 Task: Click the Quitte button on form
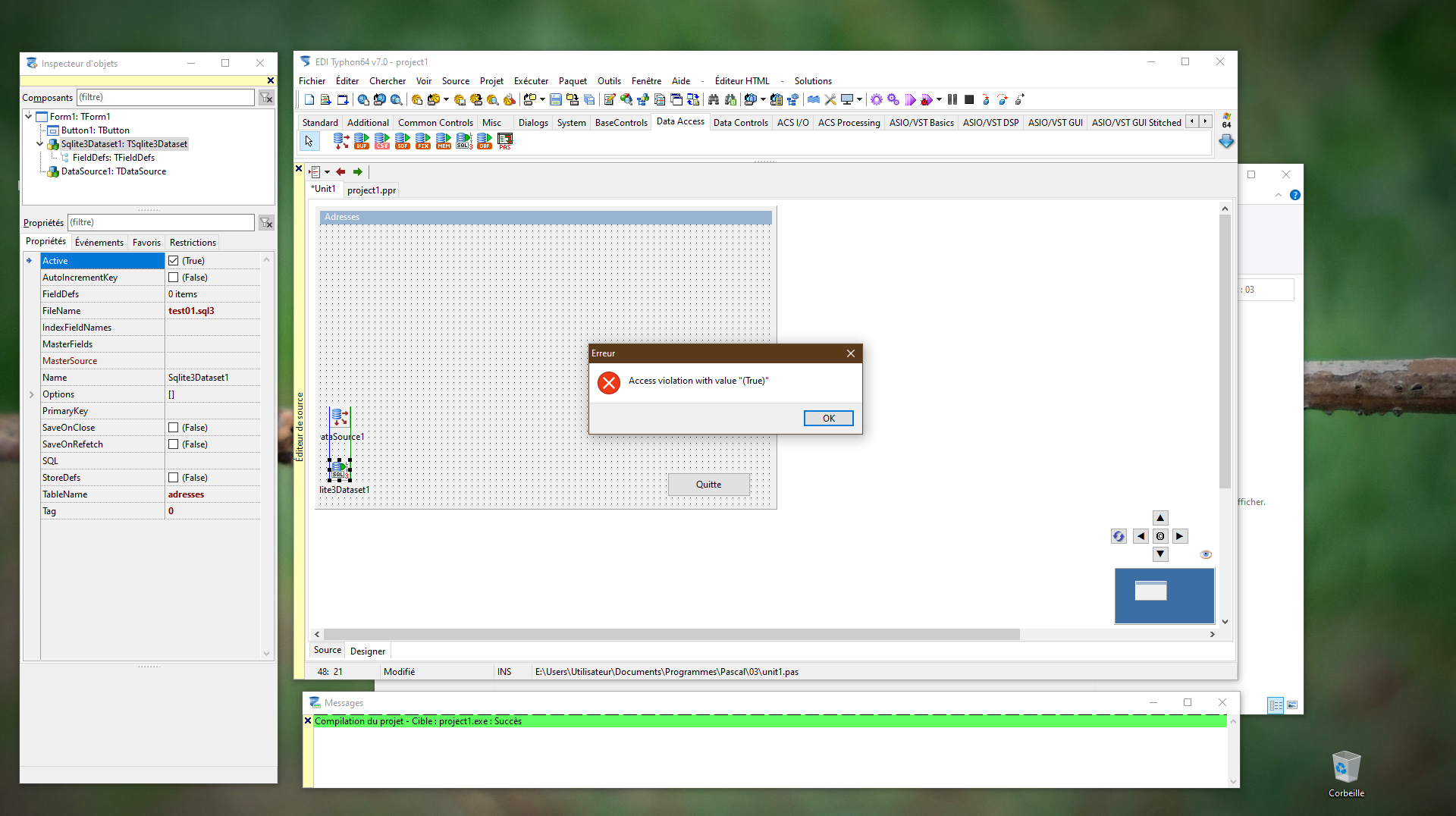[x=708, y=485]
